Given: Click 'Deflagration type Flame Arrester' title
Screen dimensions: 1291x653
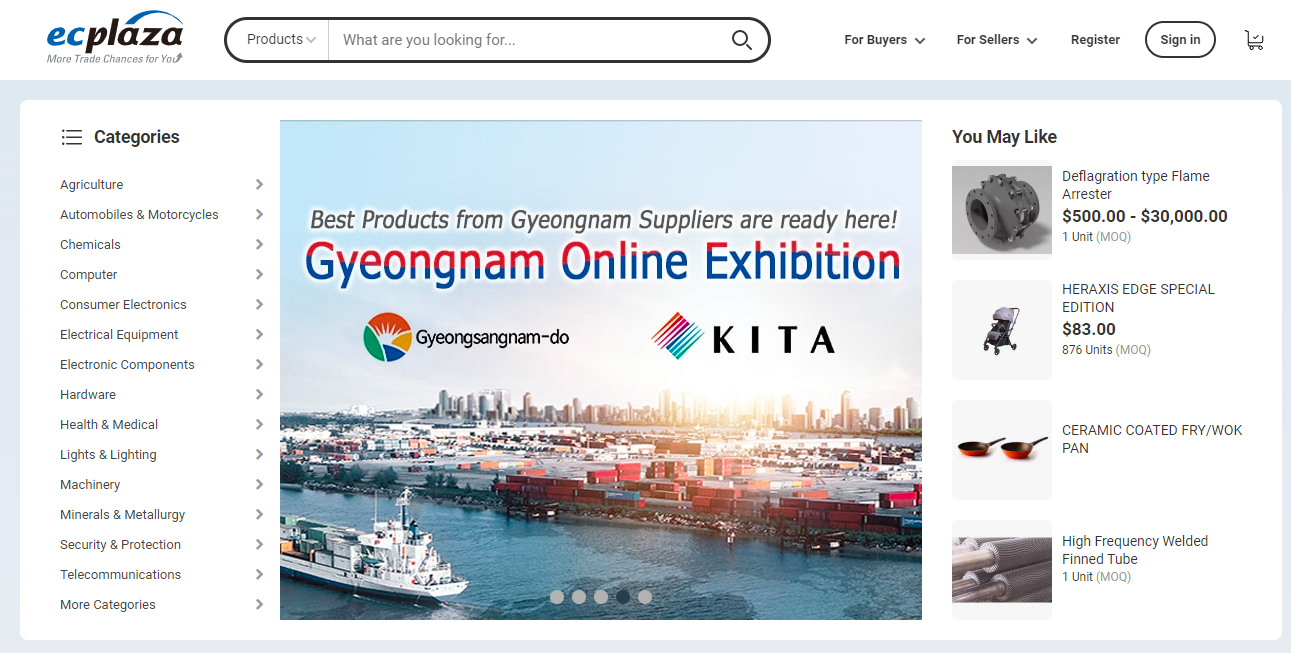Looking at the screenshot, I should point(1136,185).
